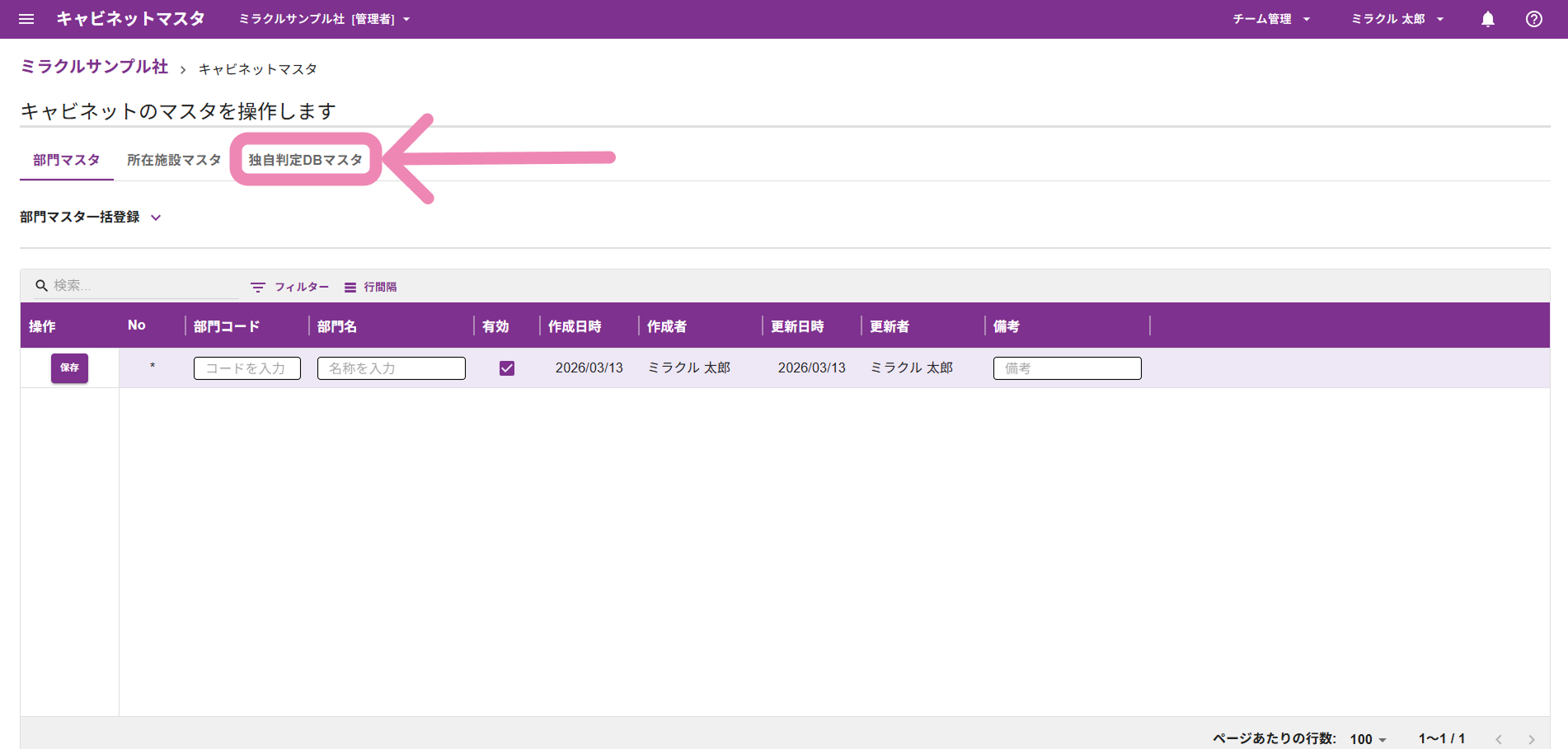Change row spacing with 行間隔

tap(371, 287)
